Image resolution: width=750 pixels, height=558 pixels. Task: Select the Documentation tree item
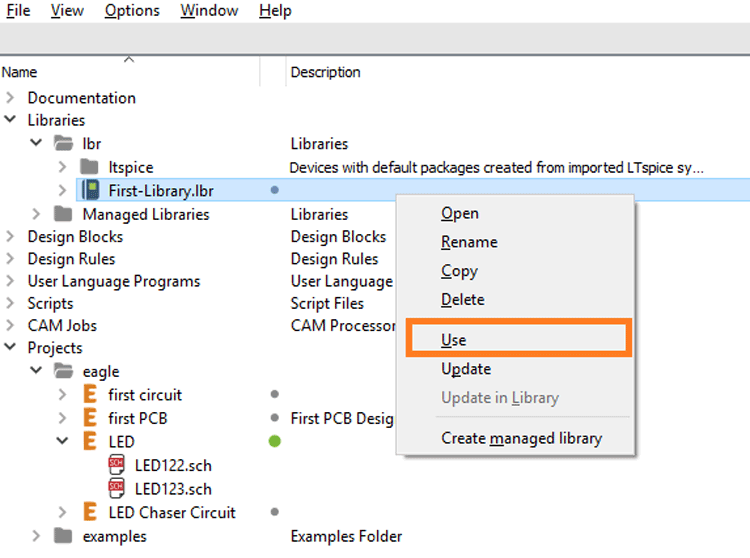tap(82, 98)
